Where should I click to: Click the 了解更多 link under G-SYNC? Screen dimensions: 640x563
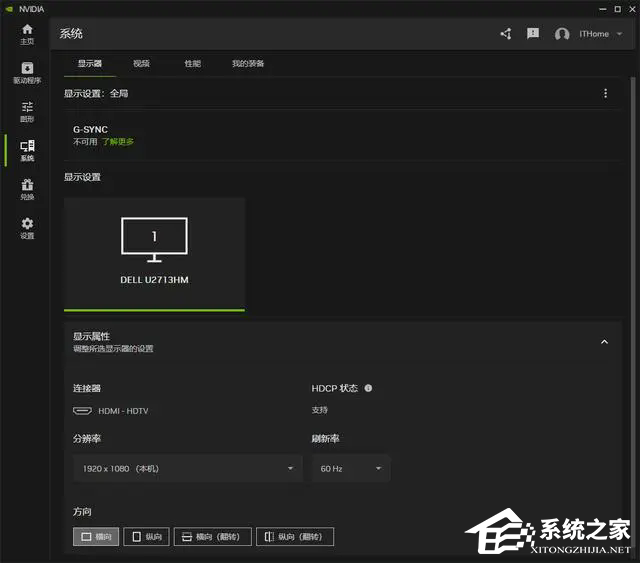(x=118, y=142)
